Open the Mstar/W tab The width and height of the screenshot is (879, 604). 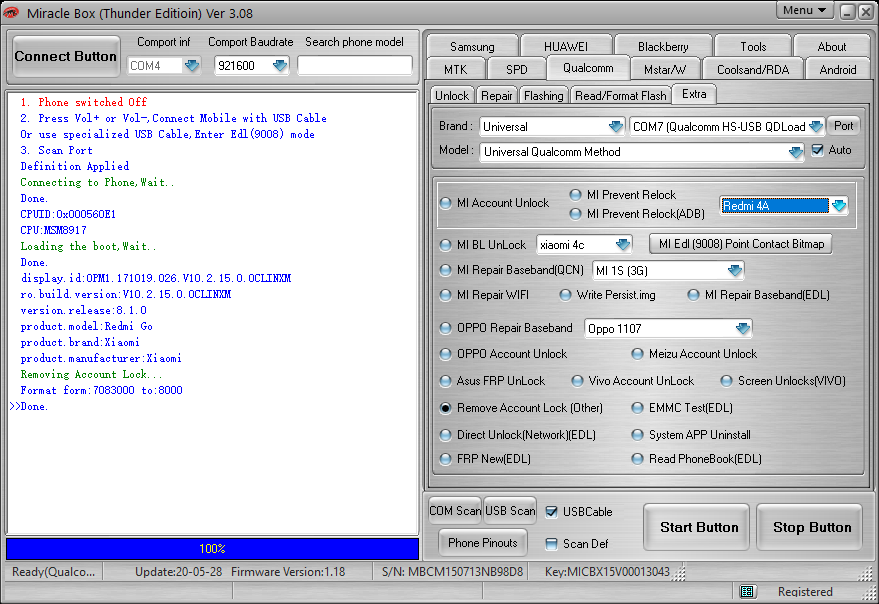665,70
